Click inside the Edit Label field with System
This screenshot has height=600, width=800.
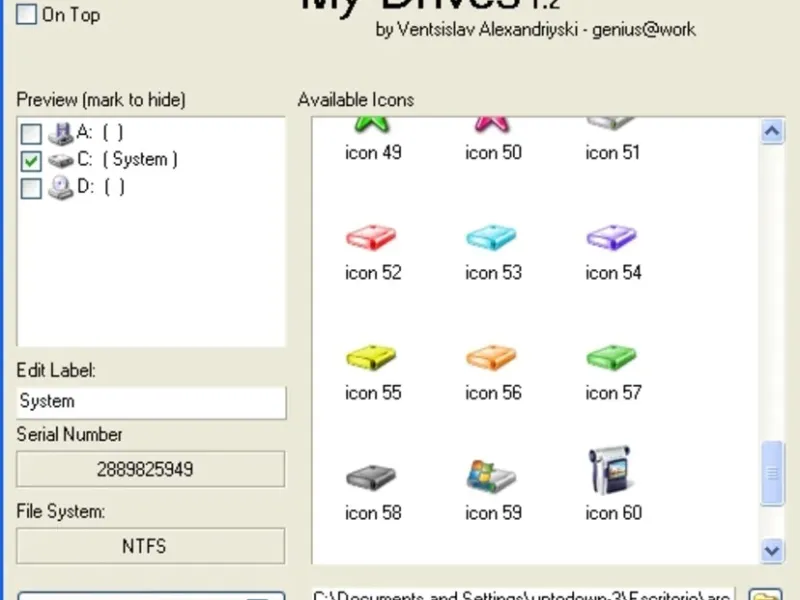(151, 402)
